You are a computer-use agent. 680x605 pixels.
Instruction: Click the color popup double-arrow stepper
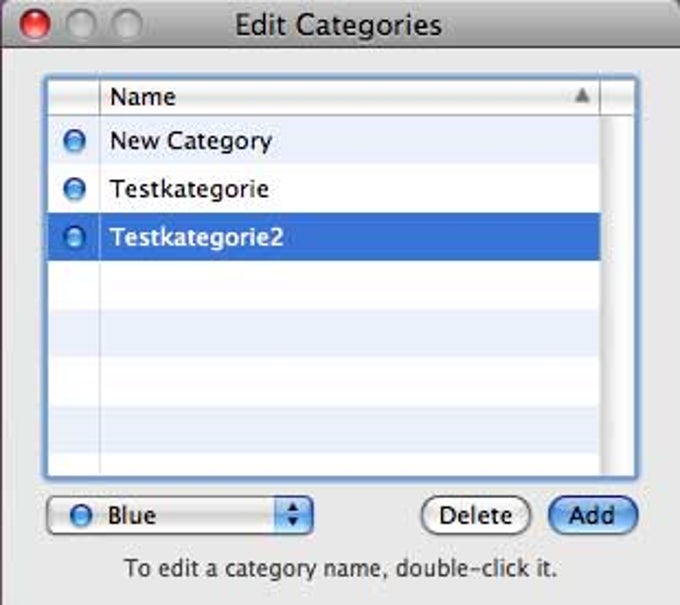pyautogui.click(x=293, y=515)
